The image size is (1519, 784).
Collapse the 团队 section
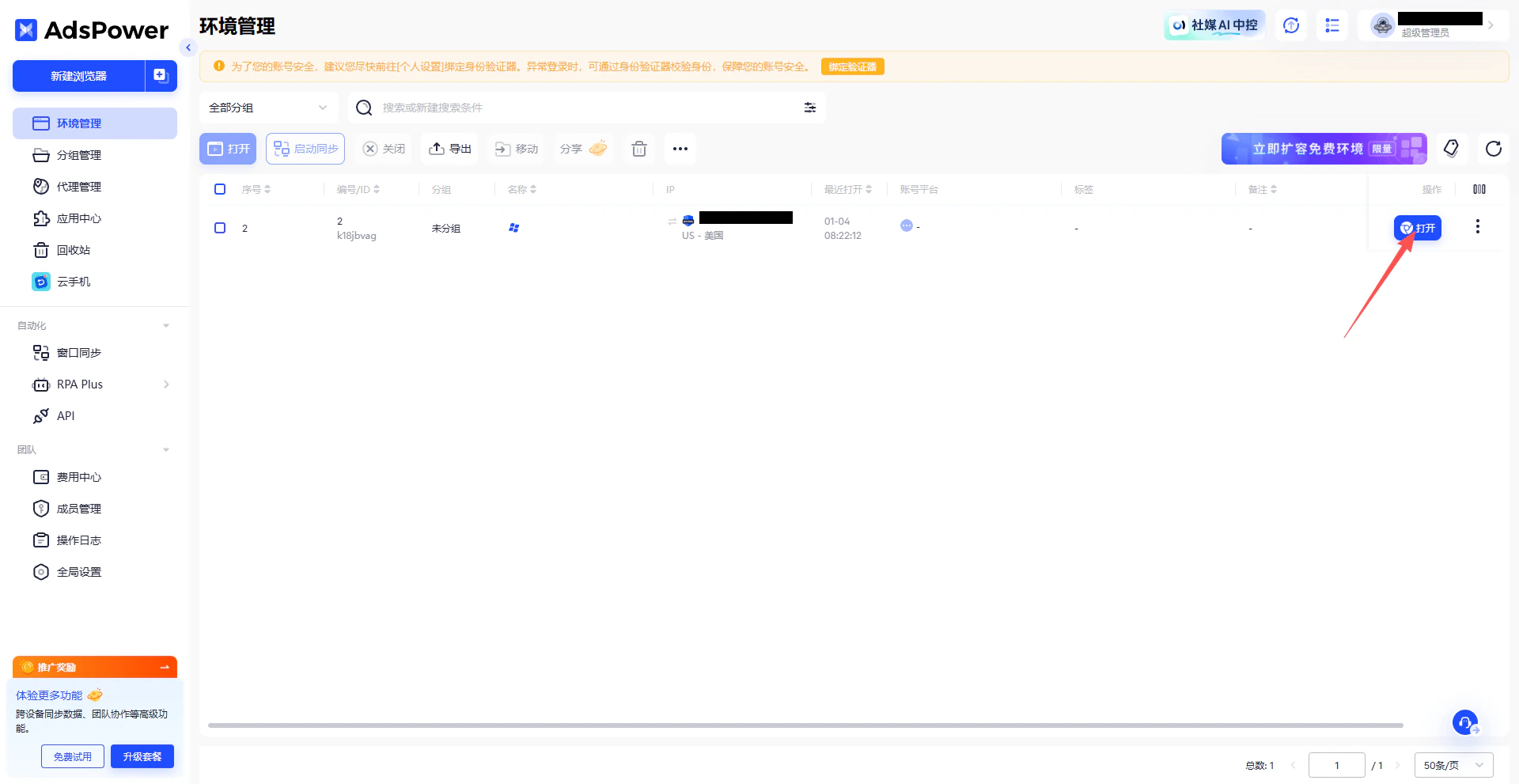(166, 450)
